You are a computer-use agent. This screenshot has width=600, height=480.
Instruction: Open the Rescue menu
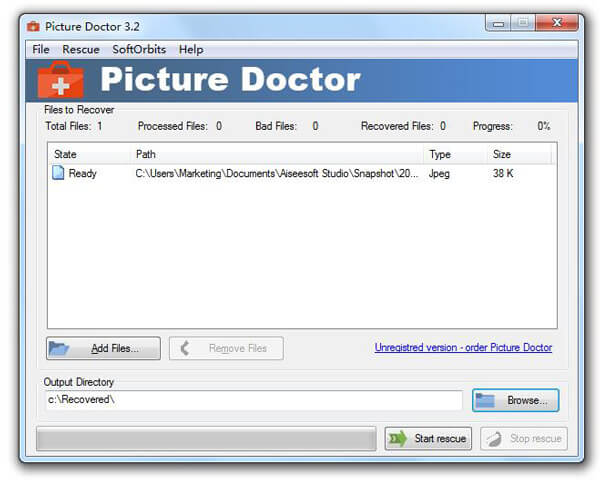(81, 49)
